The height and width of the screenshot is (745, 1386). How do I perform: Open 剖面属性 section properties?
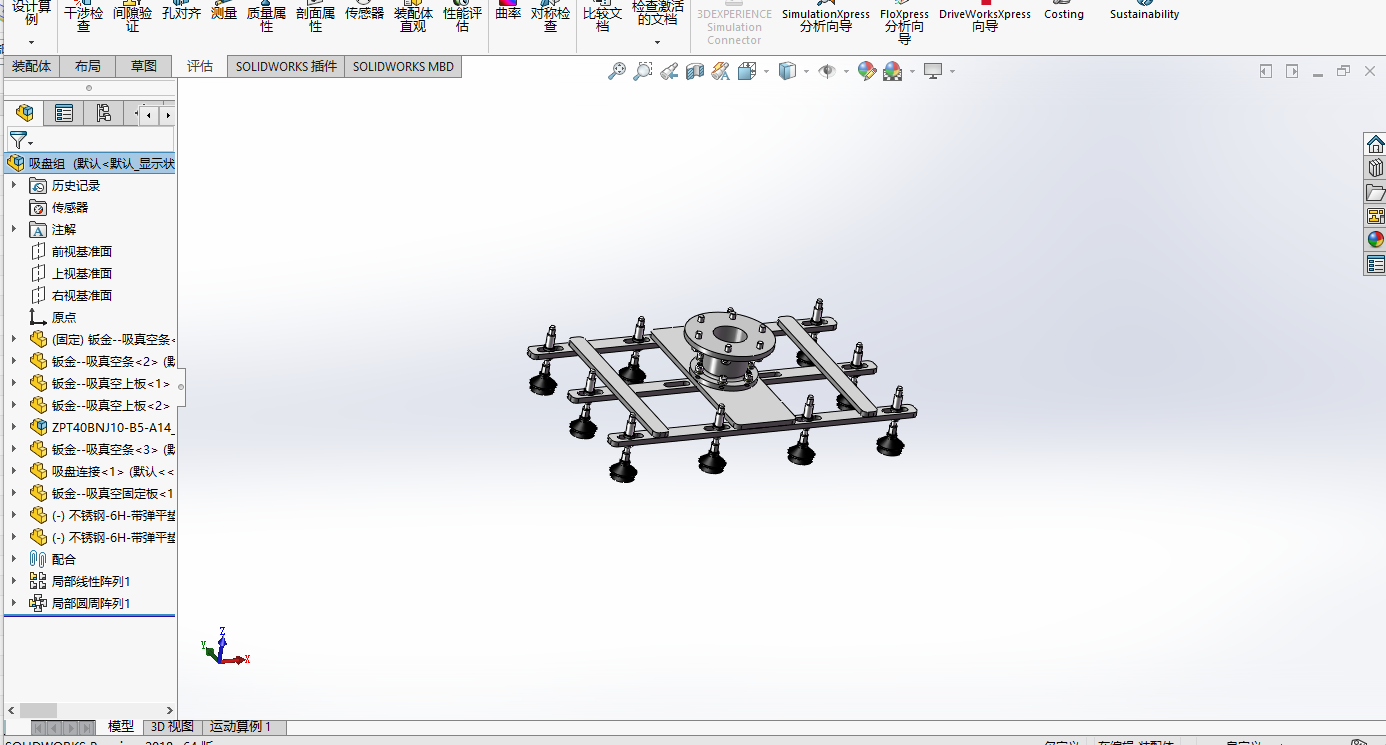coord(316,17)
